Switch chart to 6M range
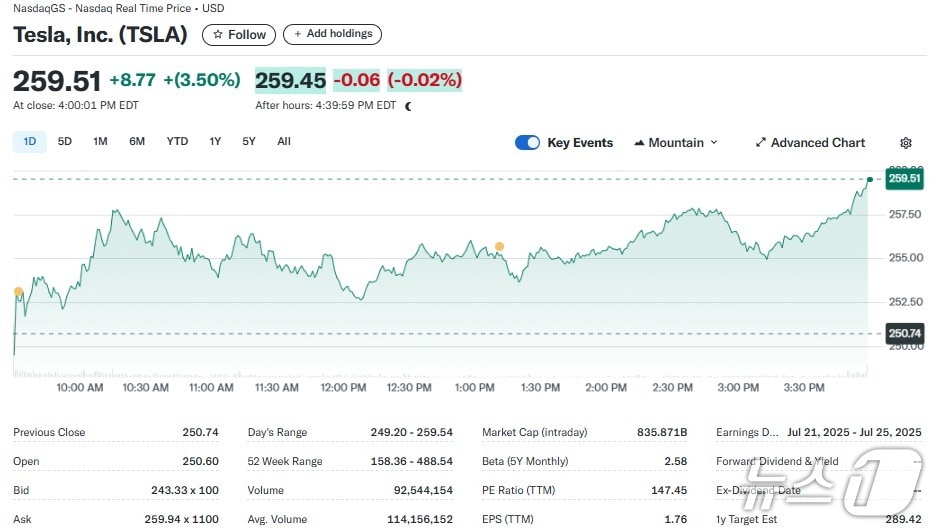The width and height of the screenshot is (936, 530). (137, 142)
